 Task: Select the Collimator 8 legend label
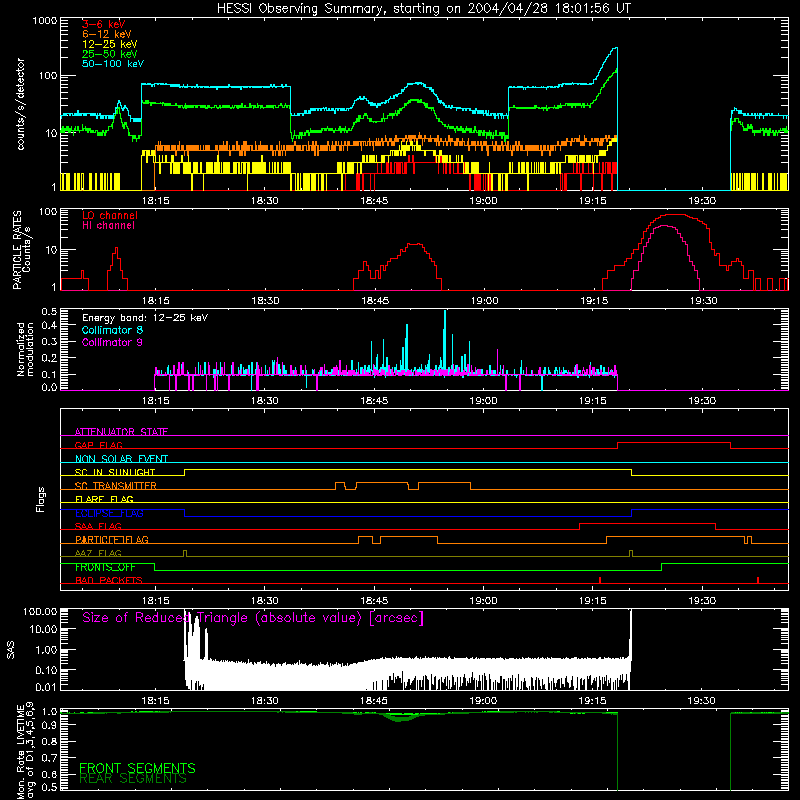click(112, 330)
